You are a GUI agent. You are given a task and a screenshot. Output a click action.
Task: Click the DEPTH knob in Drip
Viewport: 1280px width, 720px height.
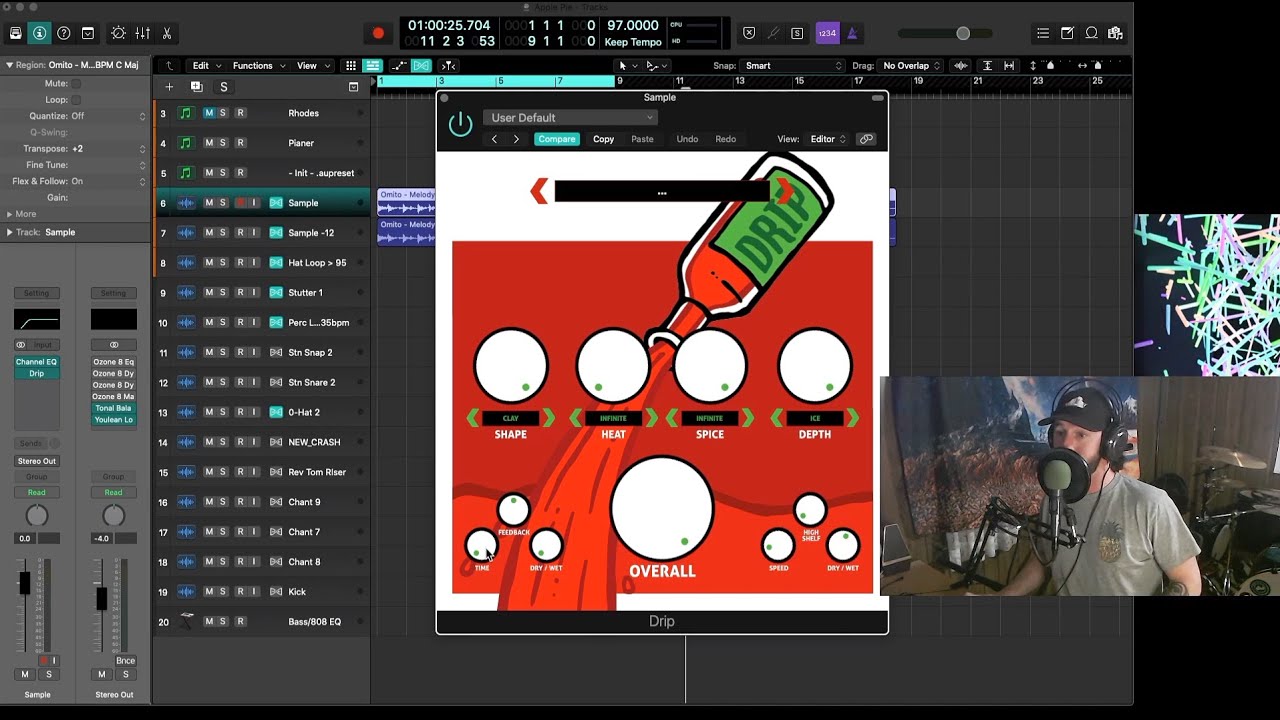point(815,366)
